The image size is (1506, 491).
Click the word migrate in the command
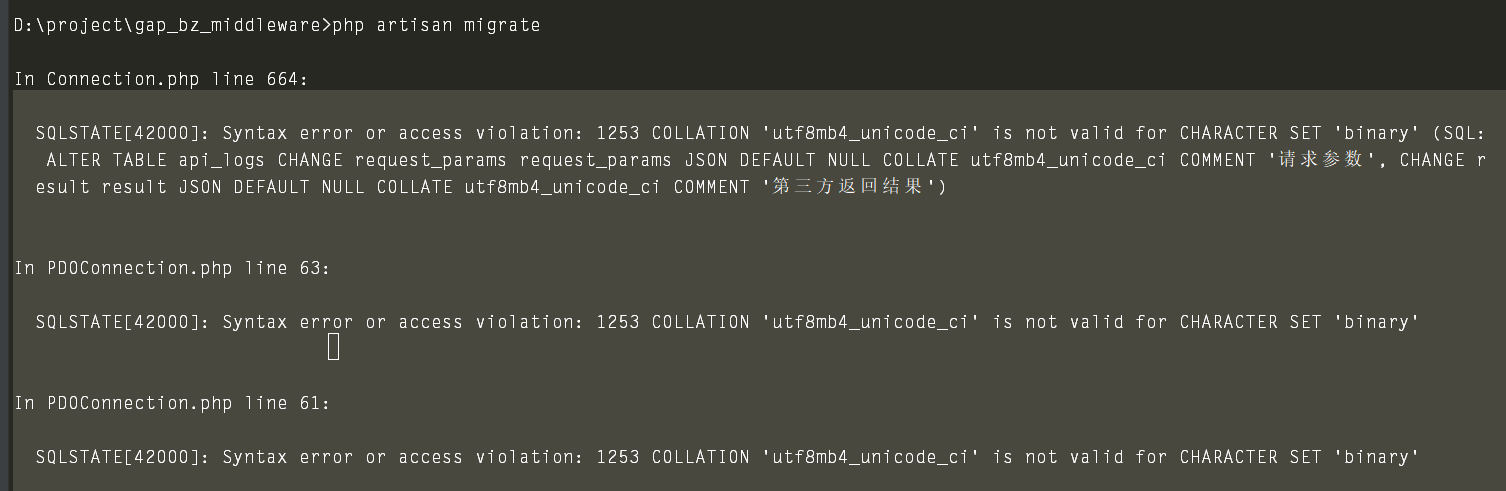pyautogui.click(x=502, y=25)
